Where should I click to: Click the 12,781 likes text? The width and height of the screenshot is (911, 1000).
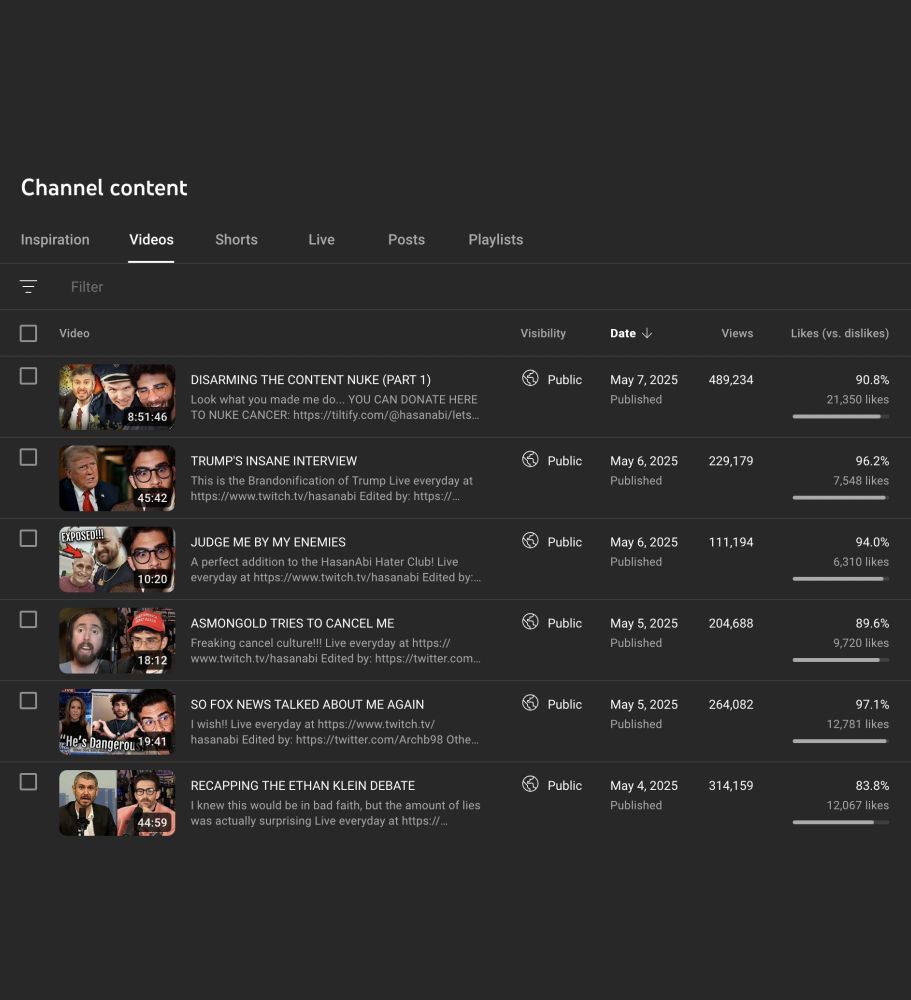[x=857, y=724]
